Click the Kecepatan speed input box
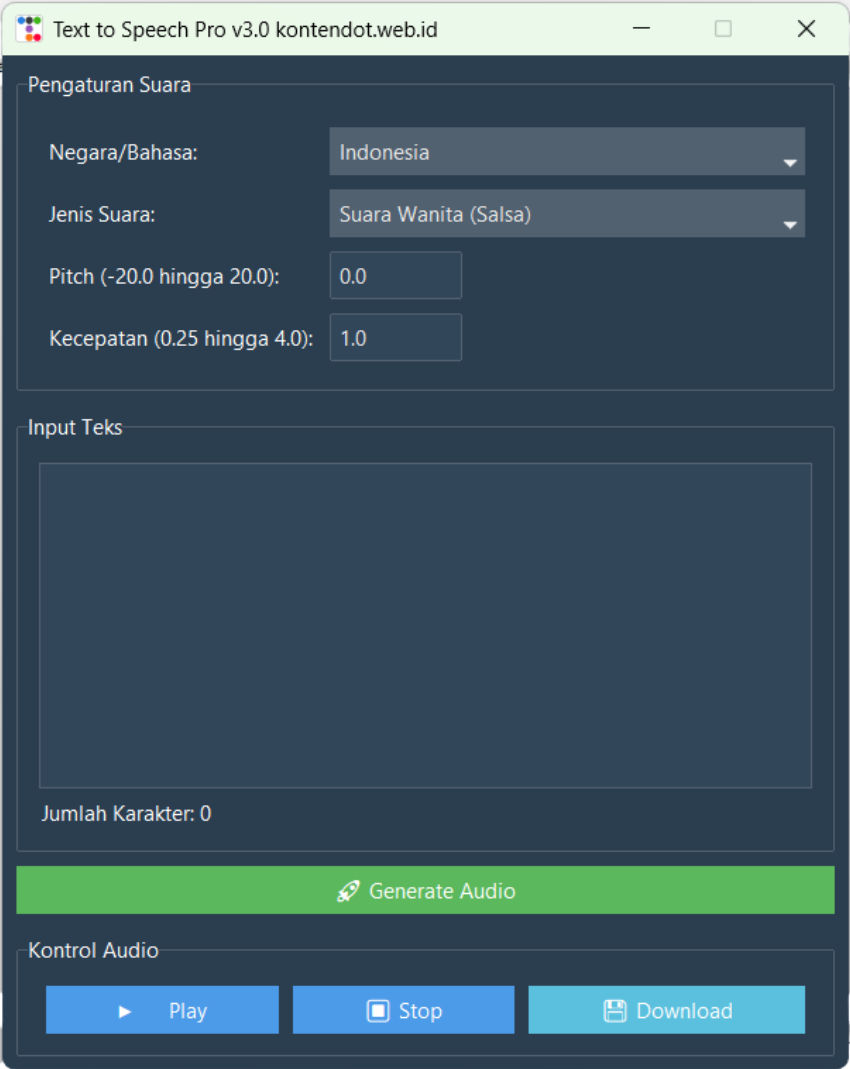850x1069 pixels. click(x=395, y=338)
